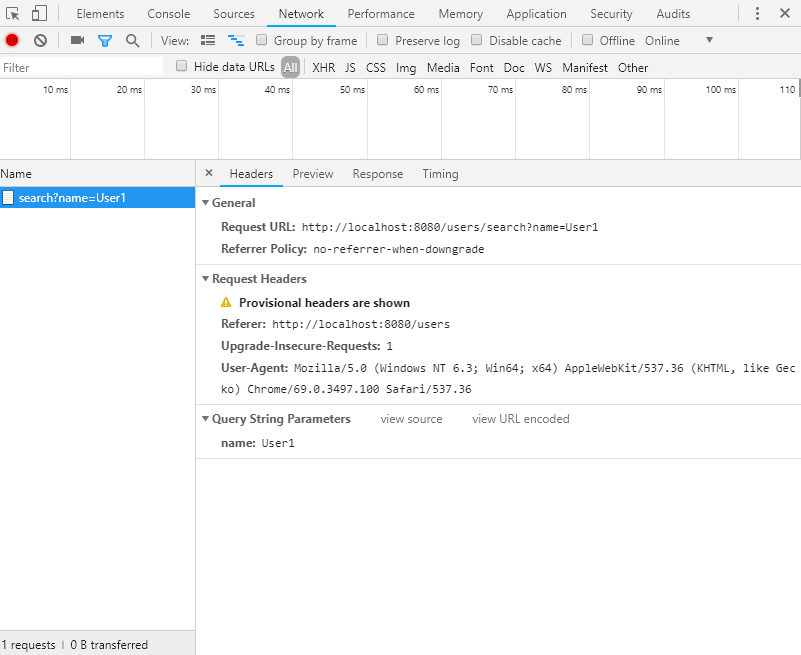Filter requests by Doc

point(514,67)
